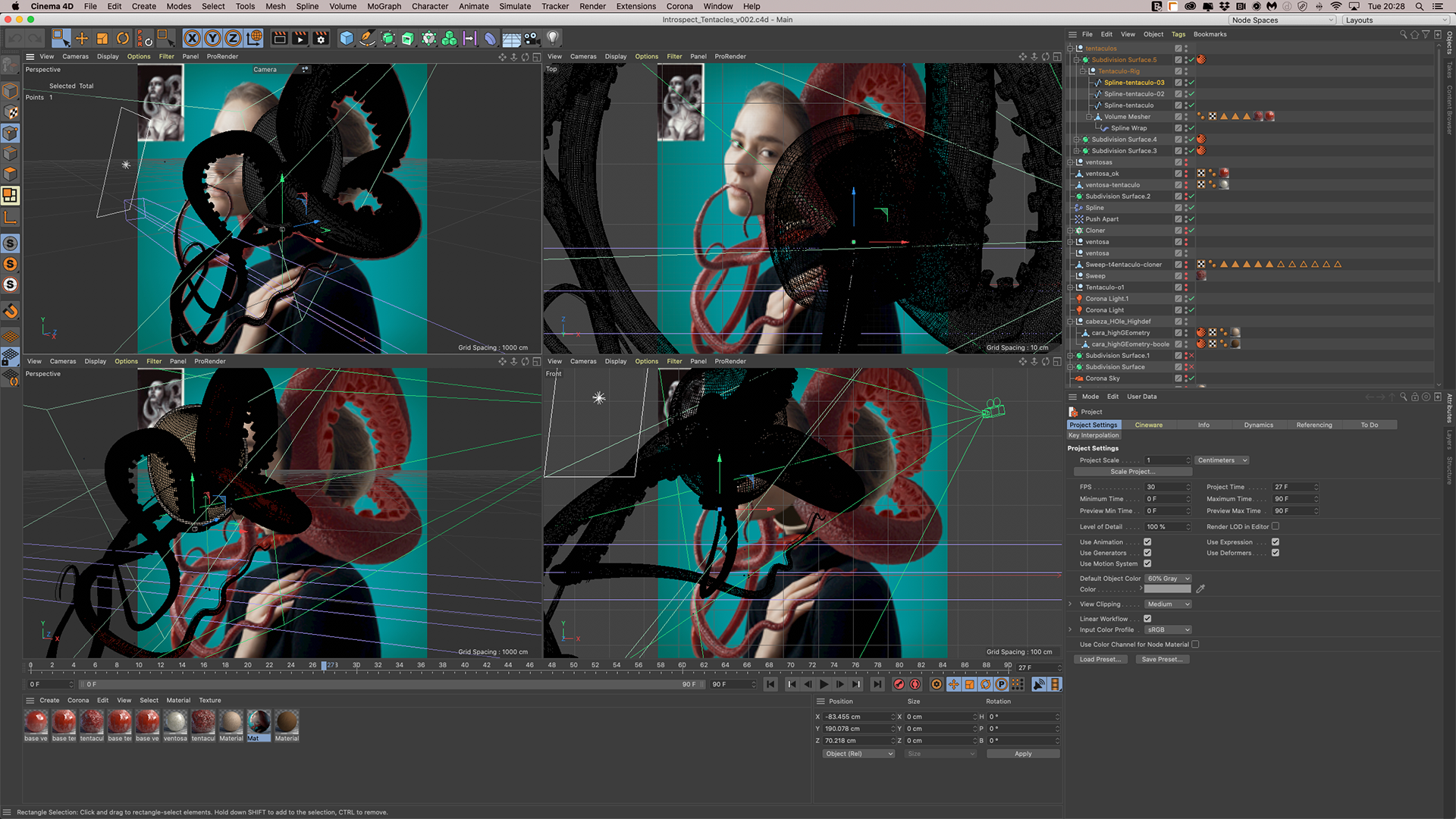
Task: Select the Spline Pen tool
Action: [x=367, y=38]
